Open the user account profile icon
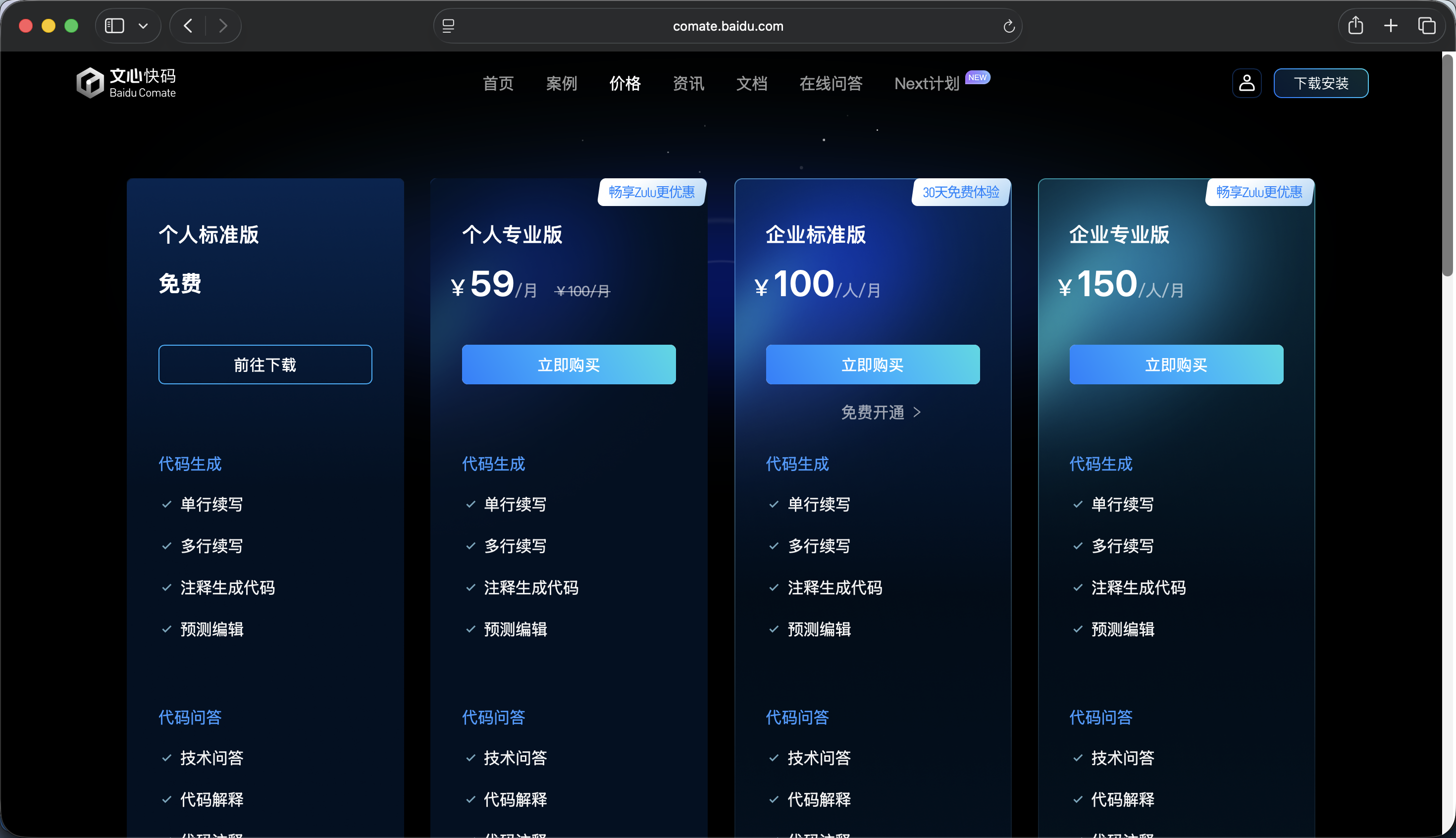The width and height of the screenshot is (1456, 838). click(1247, 83)
